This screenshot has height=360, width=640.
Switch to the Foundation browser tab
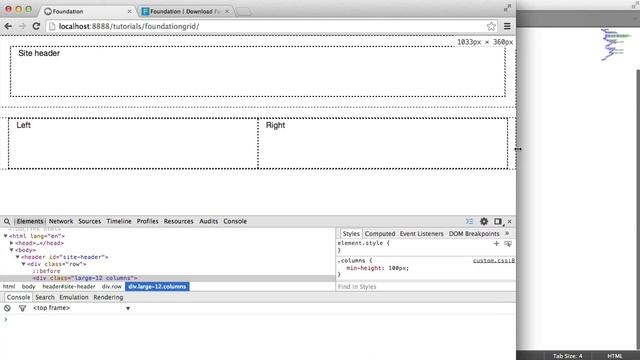87,11
